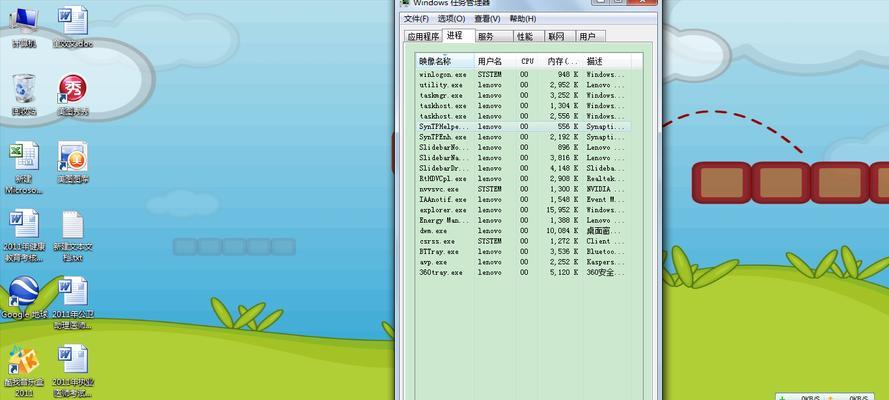
Task: Launch the red Meitu Xiuxiu (秀) shortcut
Action: click(x=73, y=95)
